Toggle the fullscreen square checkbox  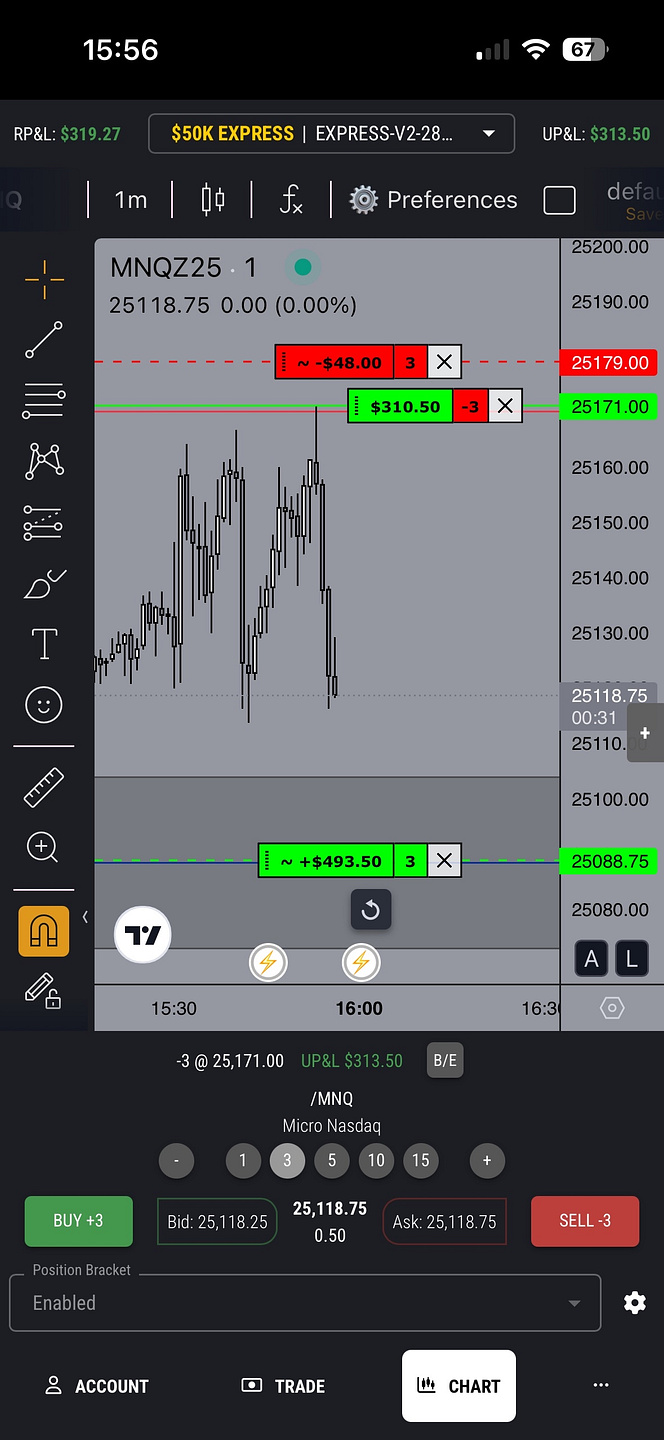pos(559,200)
